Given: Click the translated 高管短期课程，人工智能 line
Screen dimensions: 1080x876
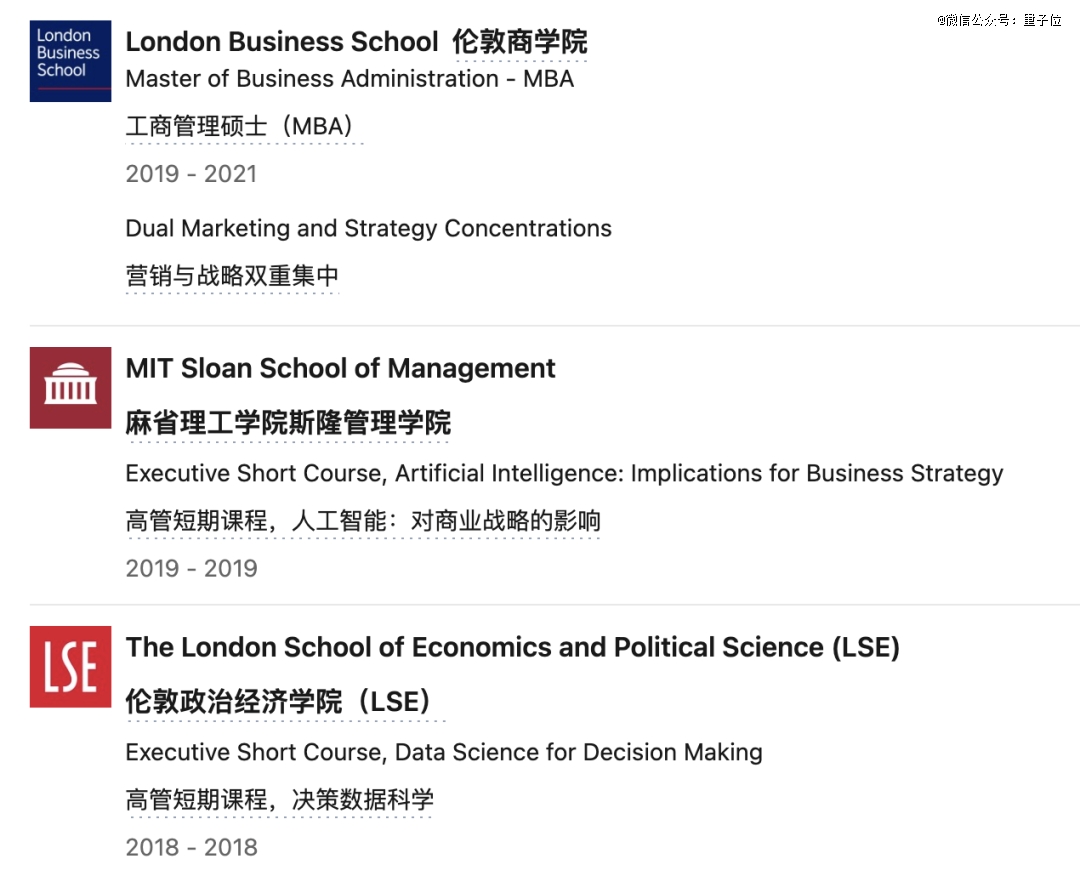Looking at the screenshot, I should pos(363,521).
